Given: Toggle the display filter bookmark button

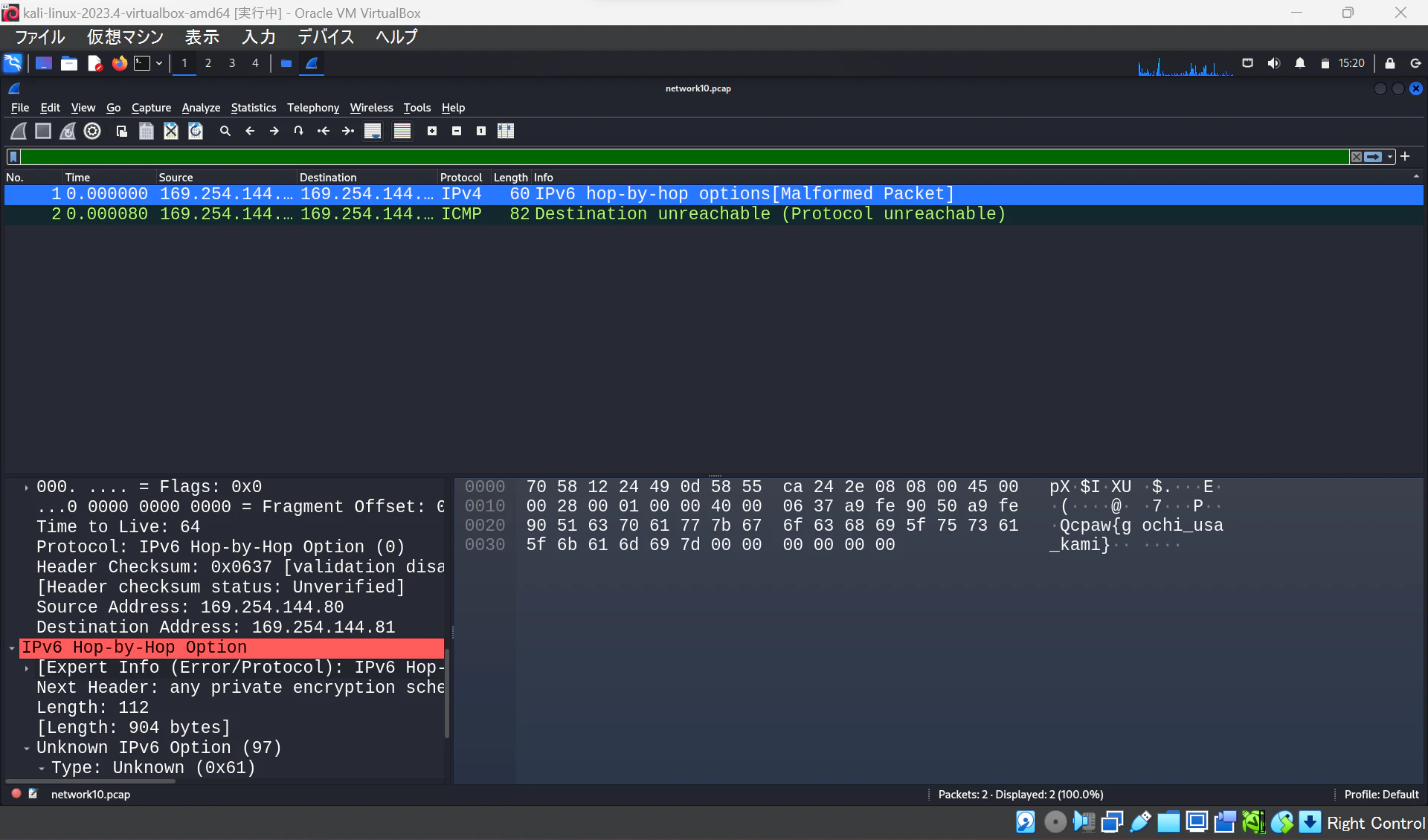Looking at the screenshot, I should [13, 157].
